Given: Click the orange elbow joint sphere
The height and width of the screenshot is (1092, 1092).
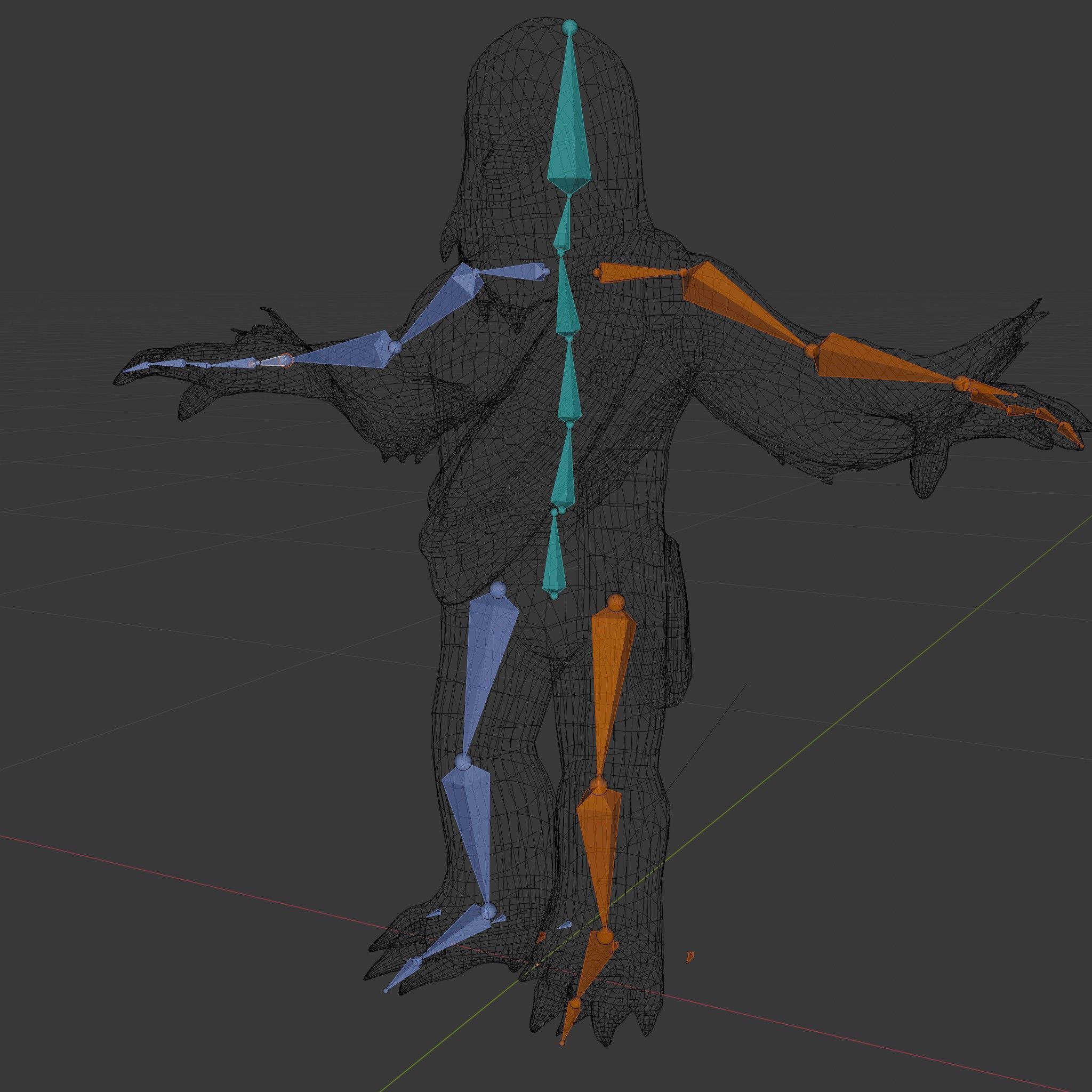Looking at the screenshot, I should click(812, 351).
